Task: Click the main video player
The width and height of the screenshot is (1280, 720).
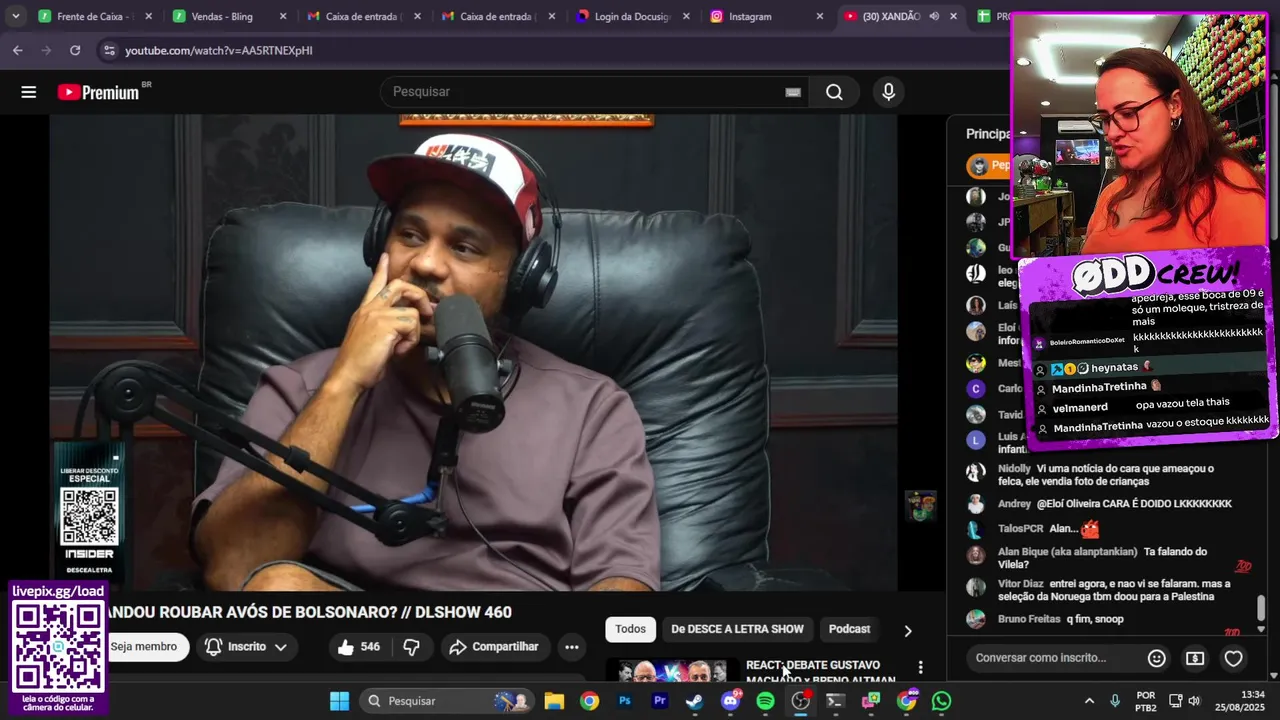Action: pos(473,352)
